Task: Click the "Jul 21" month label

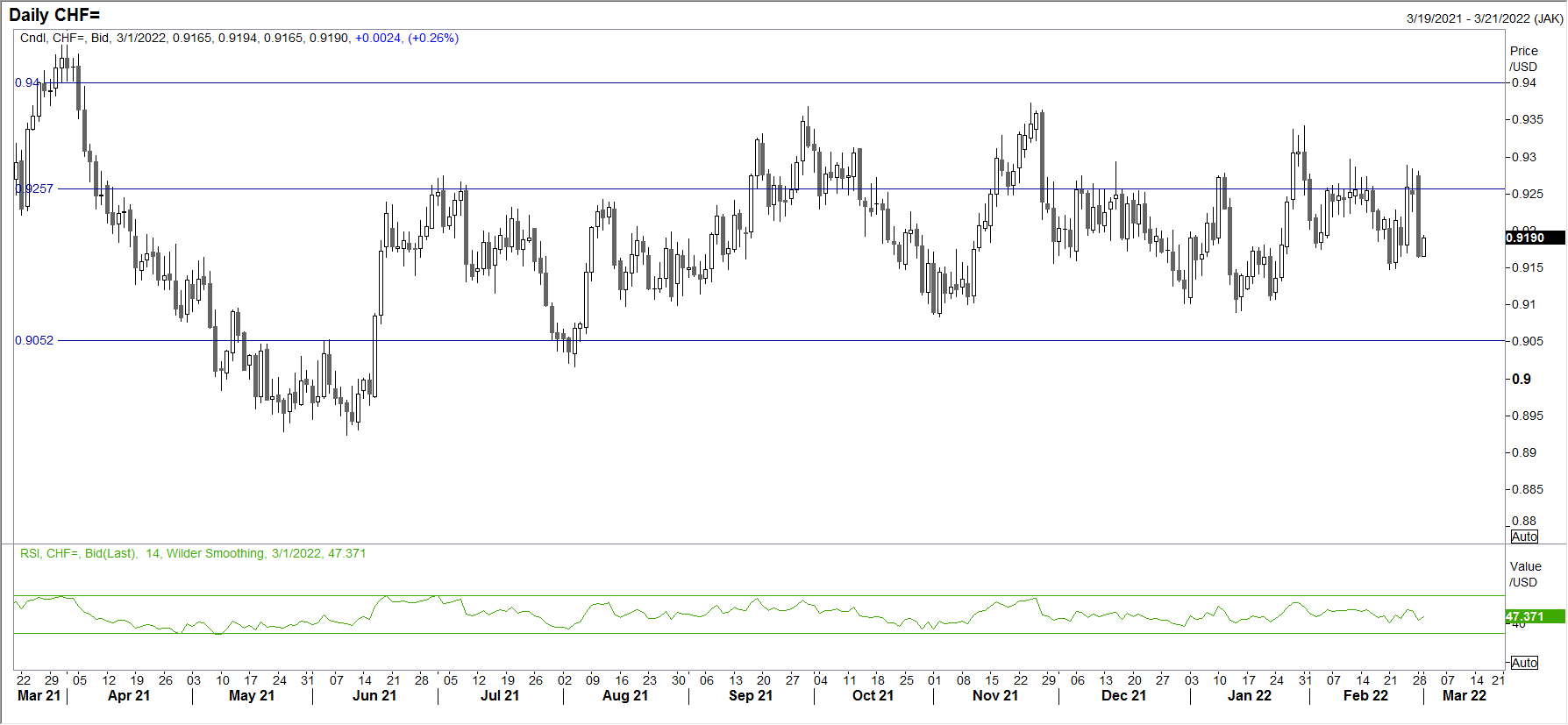Action: click(x=500, y=695)
